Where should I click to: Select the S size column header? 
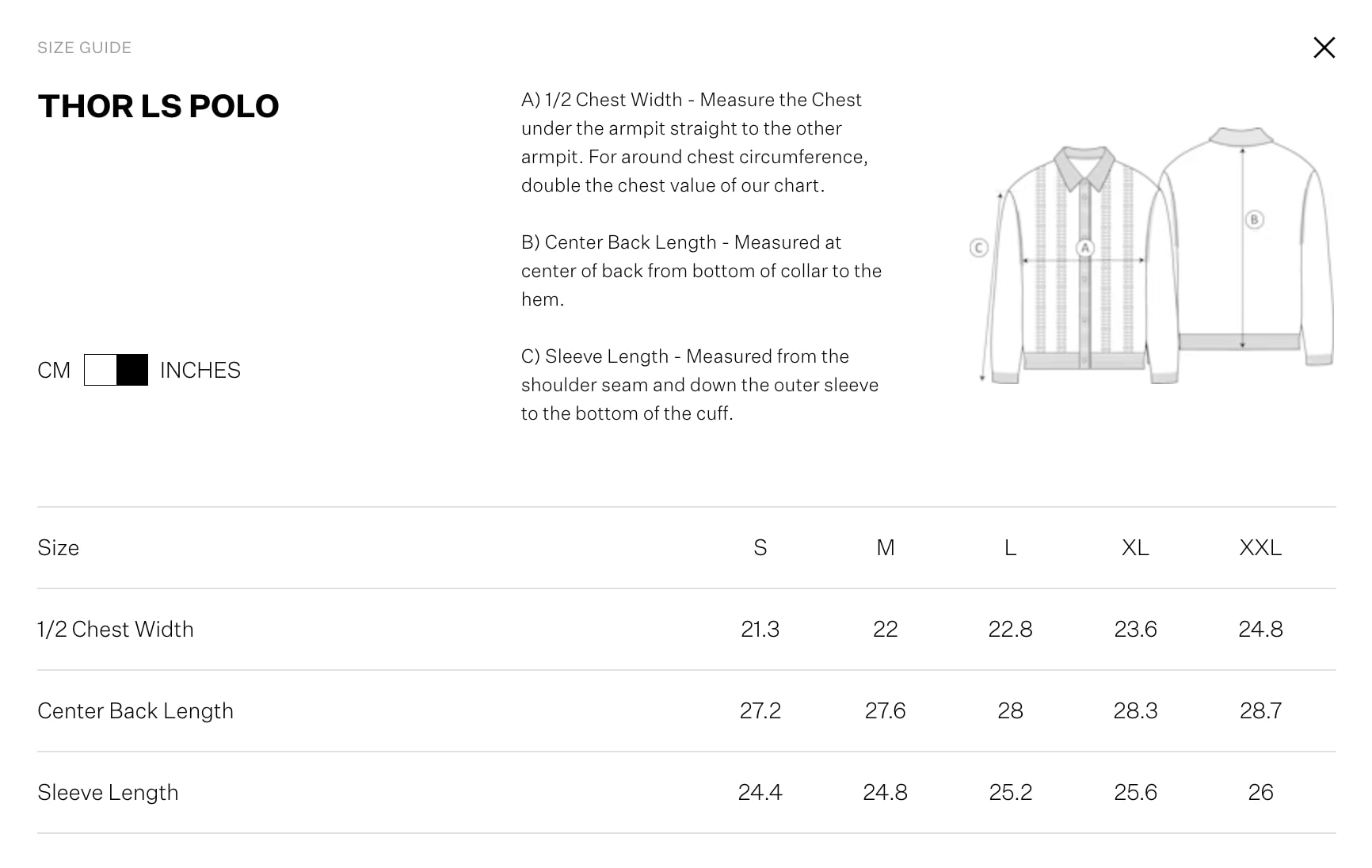[760, 547]
